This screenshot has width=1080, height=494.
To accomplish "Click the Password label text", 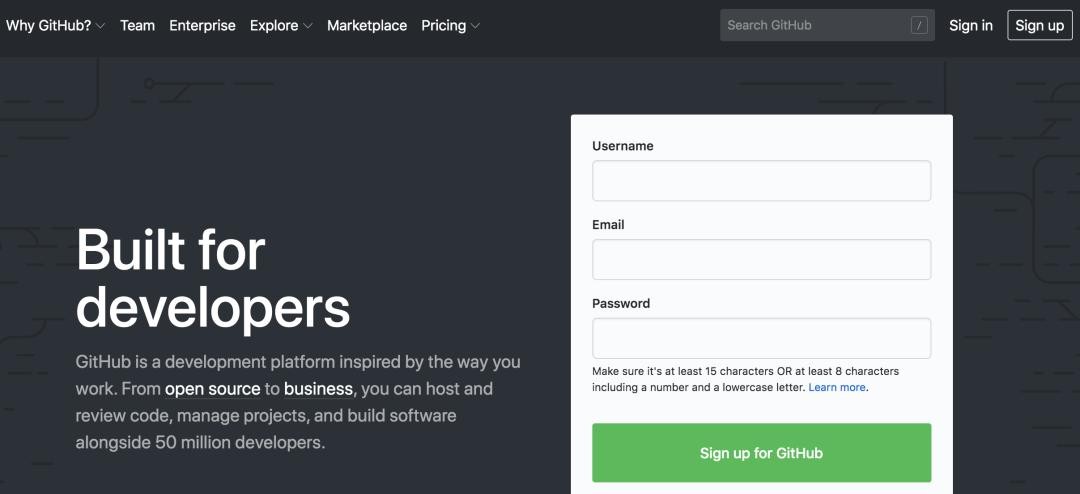I will click(621, 303).
